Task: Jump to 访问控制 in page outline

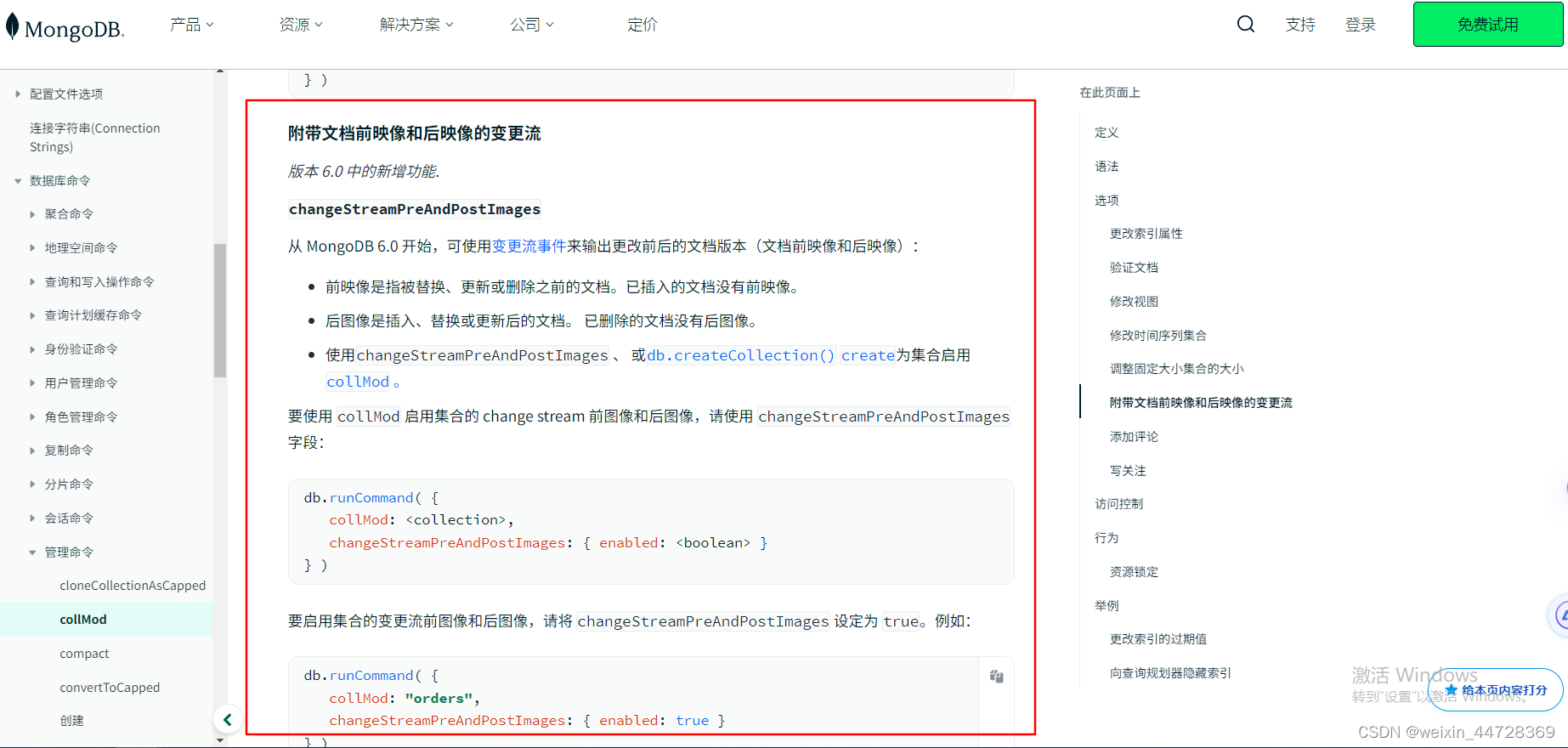Action: (1118, 504)
